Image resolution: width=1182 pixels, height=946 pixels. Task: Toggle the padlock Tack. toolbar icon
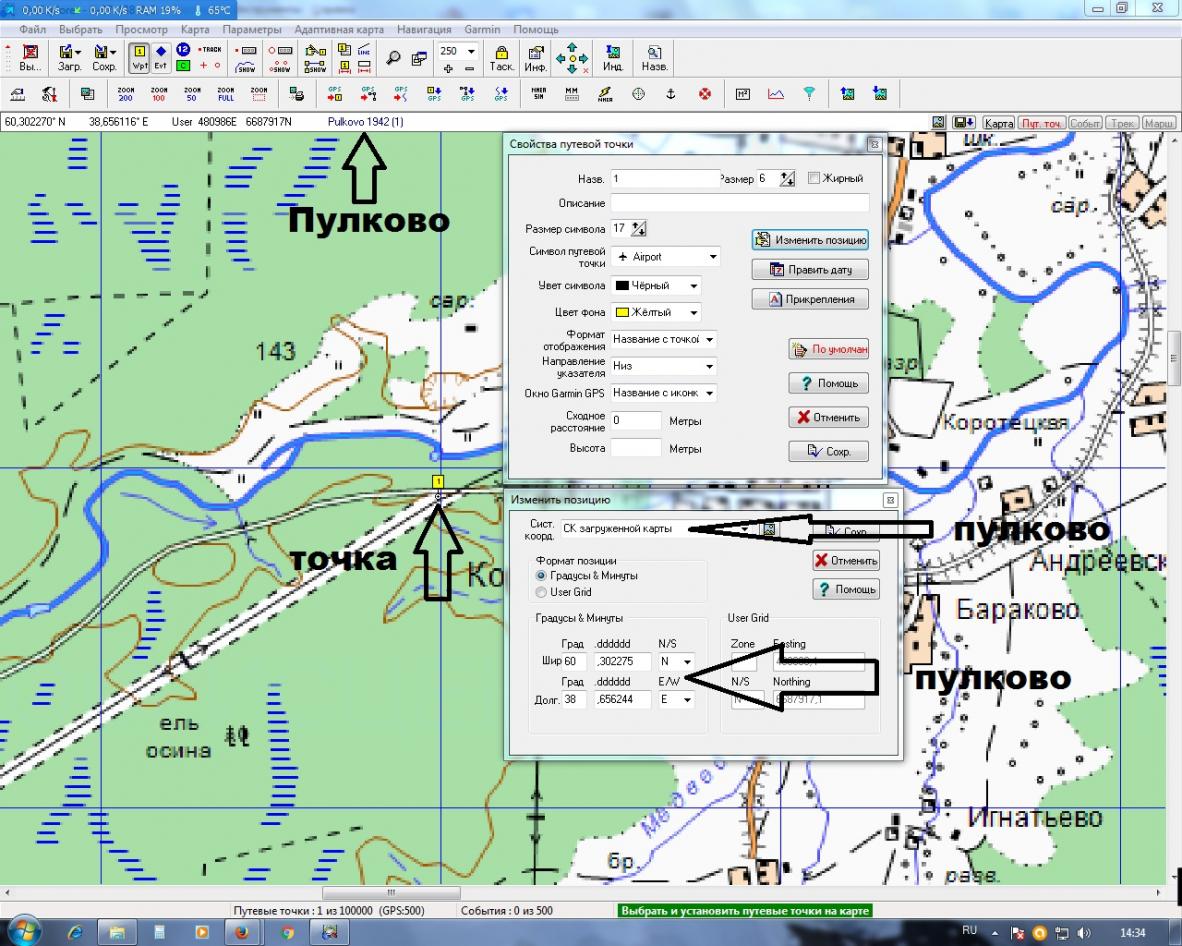point(501,58)
